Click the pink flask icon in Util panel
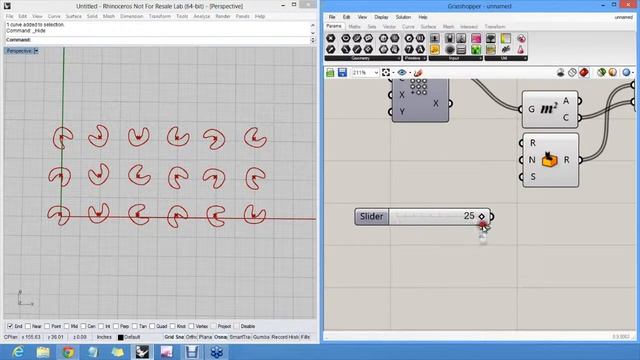The image size is (640, 360). click(x=521, y=50)
